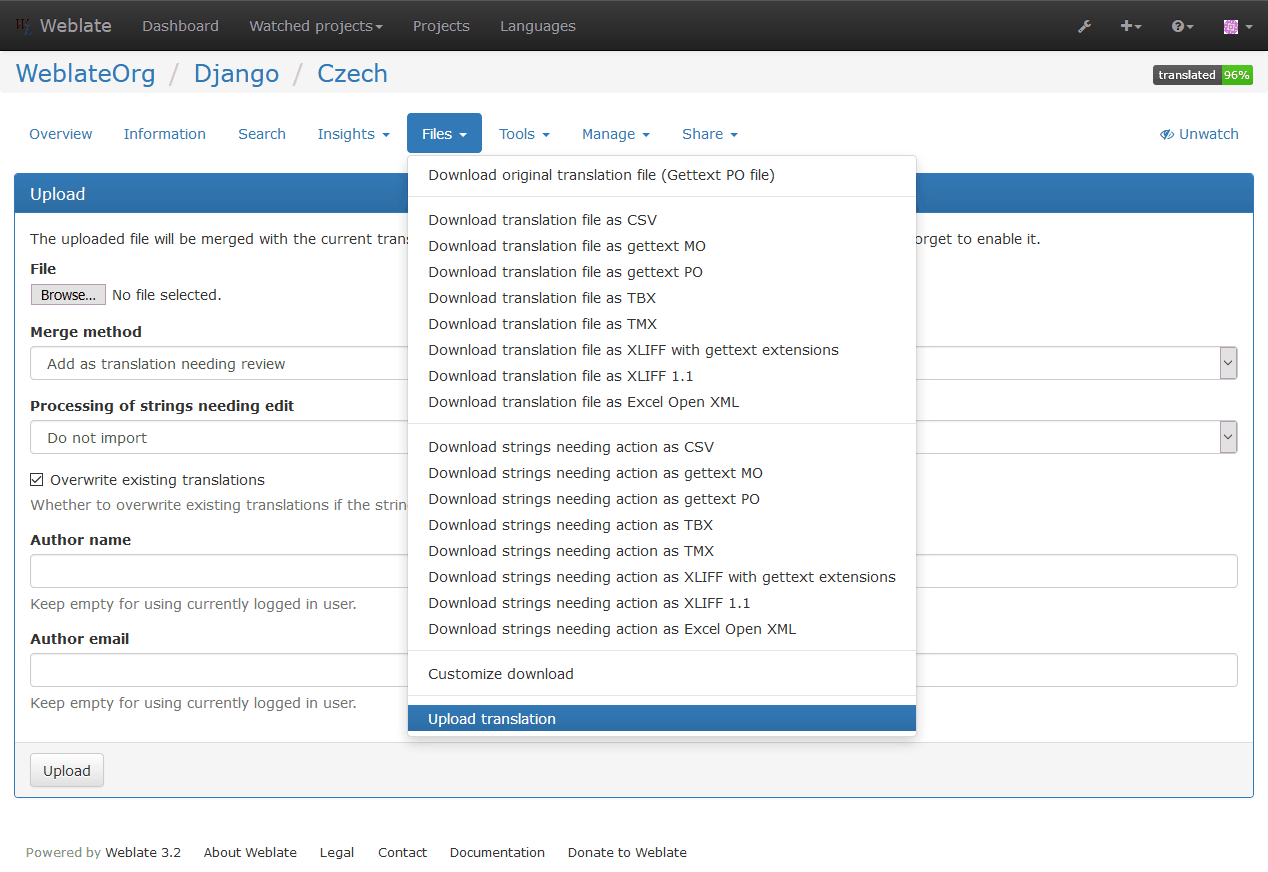The image size is (1268, 872).
Task: Open Weblate 3.2 footer link
Action: (x=143, y=853)
